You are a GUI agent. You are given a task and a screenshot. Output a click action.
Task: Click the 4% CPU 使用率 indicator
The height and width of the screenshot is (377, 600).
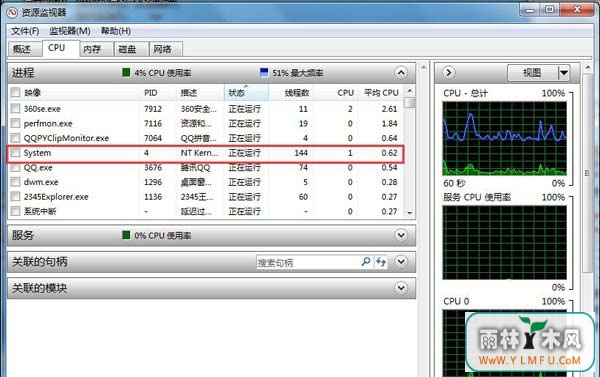(157, 73)
